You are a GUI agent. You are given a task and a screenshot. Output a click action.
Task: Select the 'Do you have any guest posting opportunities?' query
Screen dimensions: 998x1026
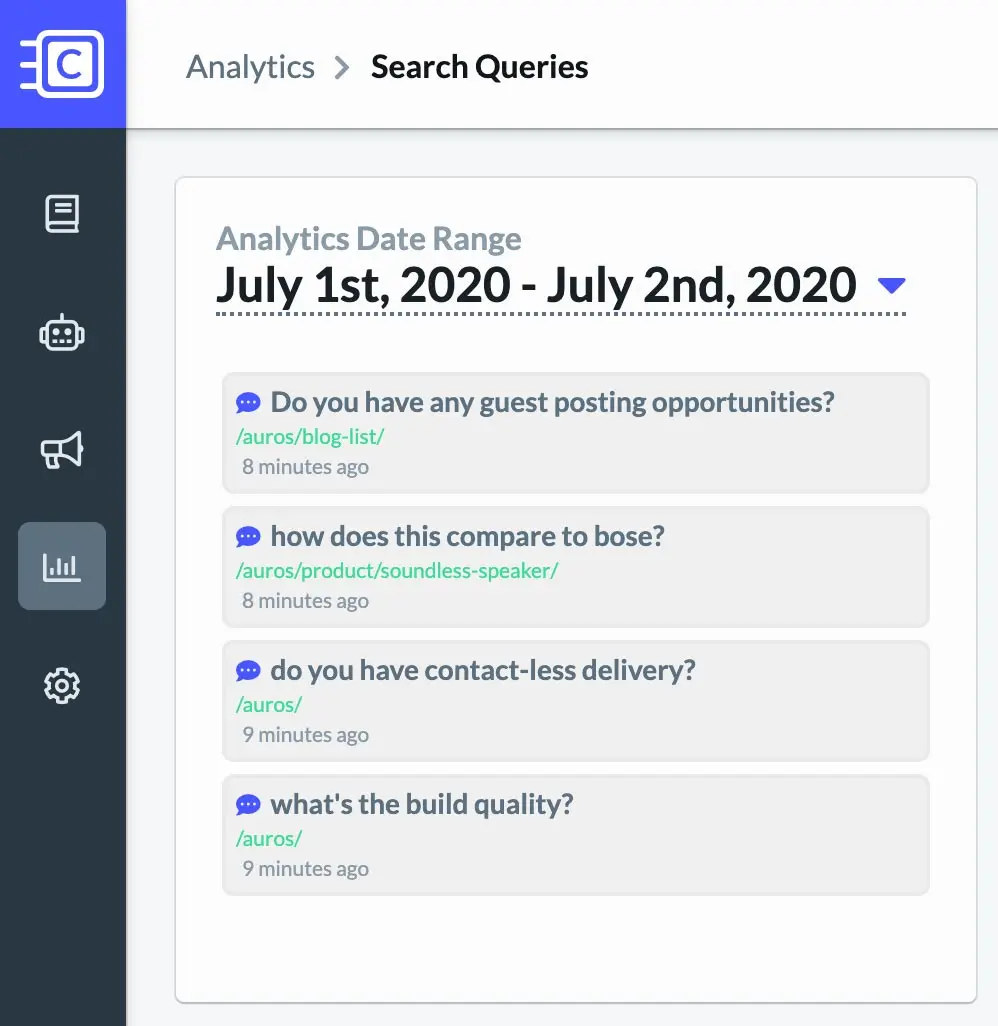point(576,433)
